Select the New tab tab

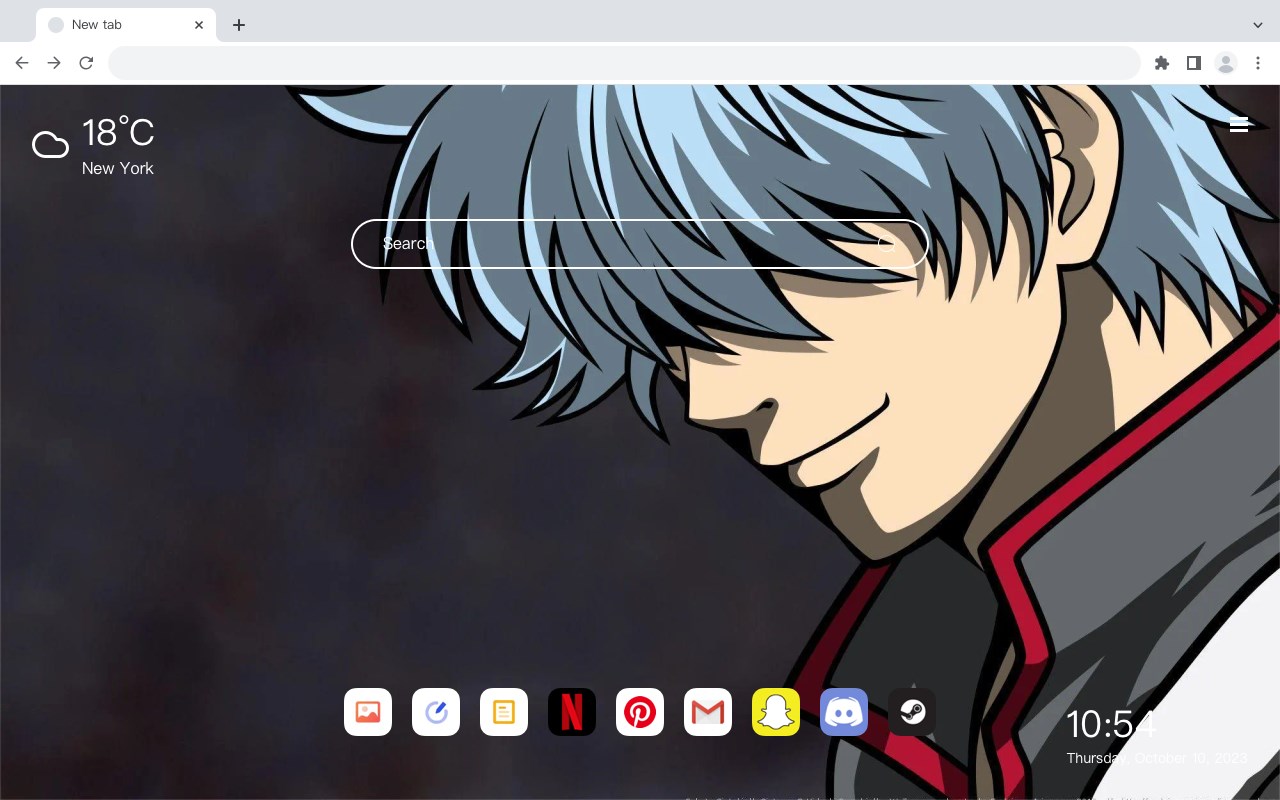tap(125, 25)
